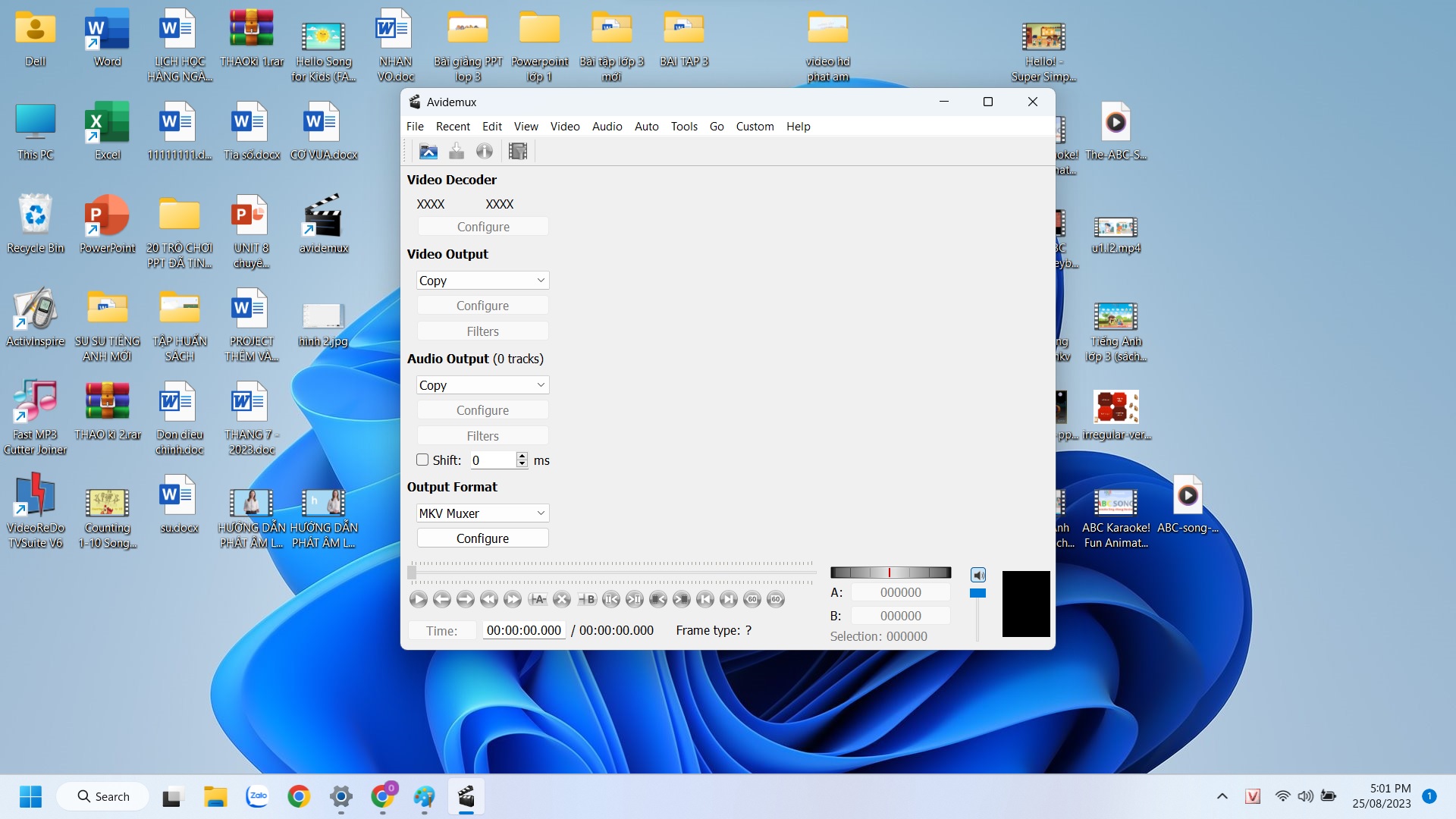1456x819 pixels.
Task: Open the File menu
Action: tap(415, 126)
